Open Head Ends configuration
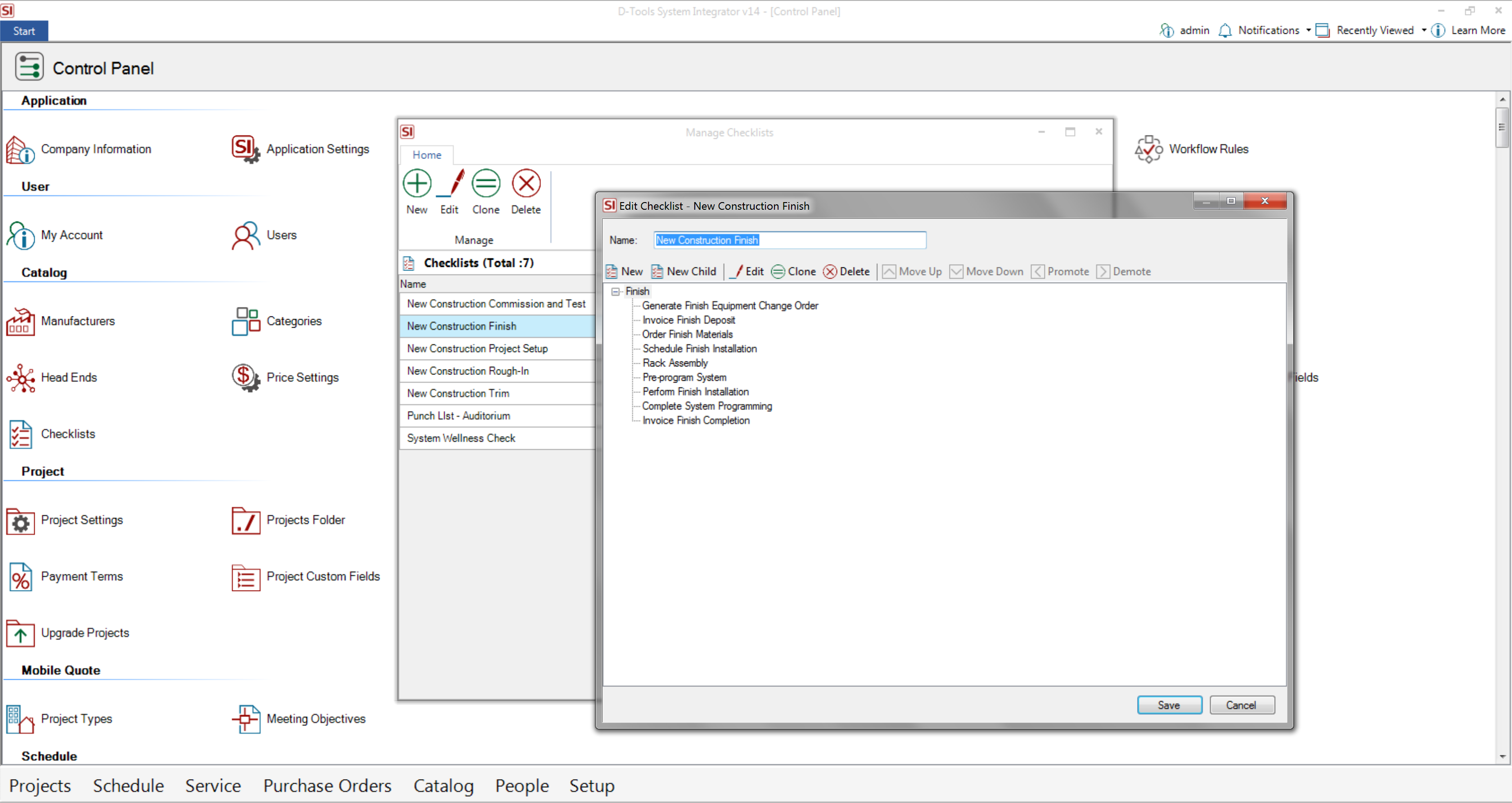The width and height of the screenshot is (1512, 803). pos(69,377)
